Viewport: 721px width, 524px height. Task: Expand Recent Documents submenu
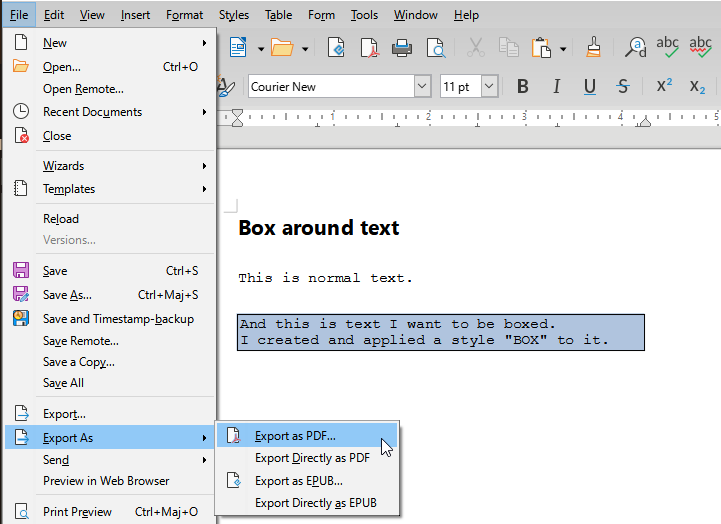(110, 112)
